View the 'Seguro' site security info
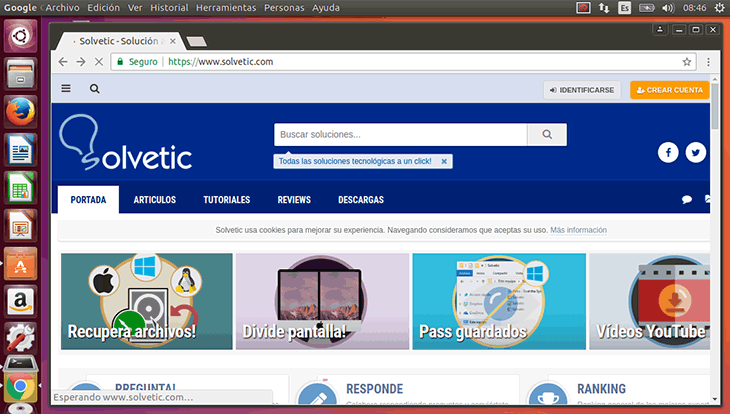 click(x=137, y=62)
